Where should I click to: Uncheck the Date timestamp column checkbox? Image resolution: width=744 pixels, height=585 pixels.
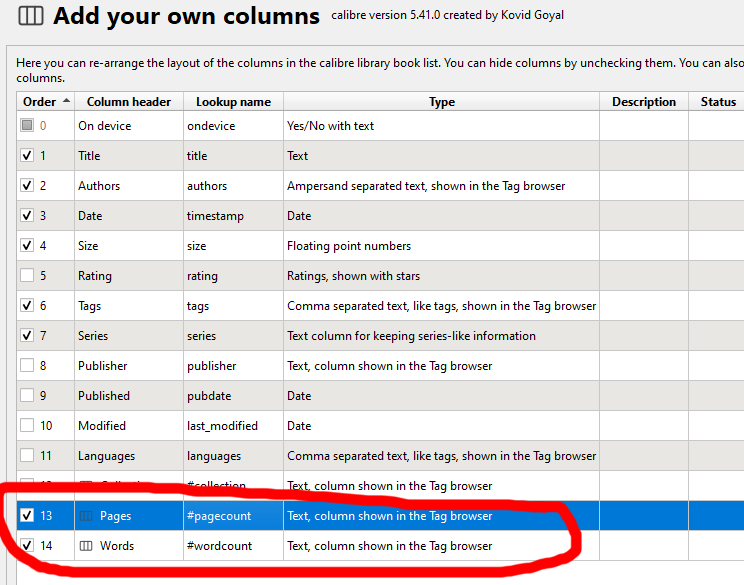[27, 215]
